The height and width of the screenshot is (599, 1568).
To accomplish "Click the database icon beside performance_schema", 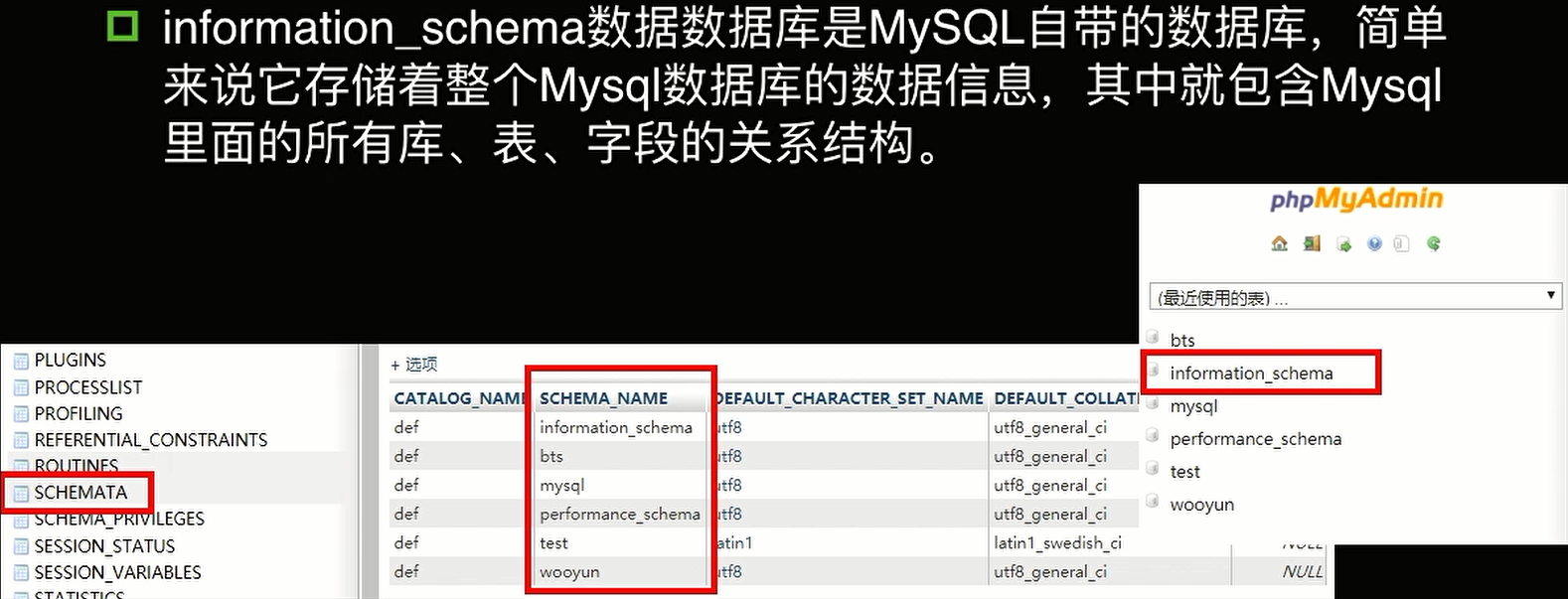I will tap(1153, 435).
